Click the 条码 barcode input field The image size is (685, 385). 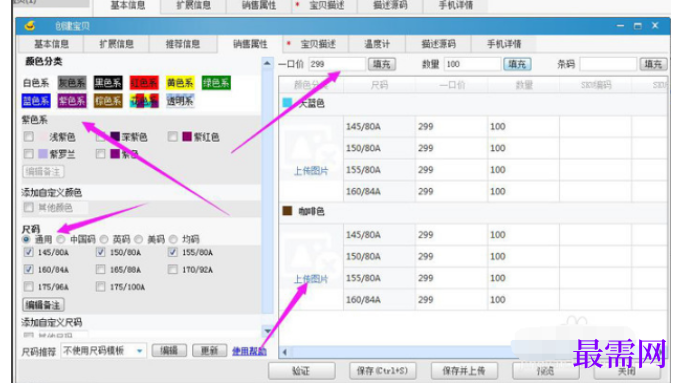coord(608,64)
